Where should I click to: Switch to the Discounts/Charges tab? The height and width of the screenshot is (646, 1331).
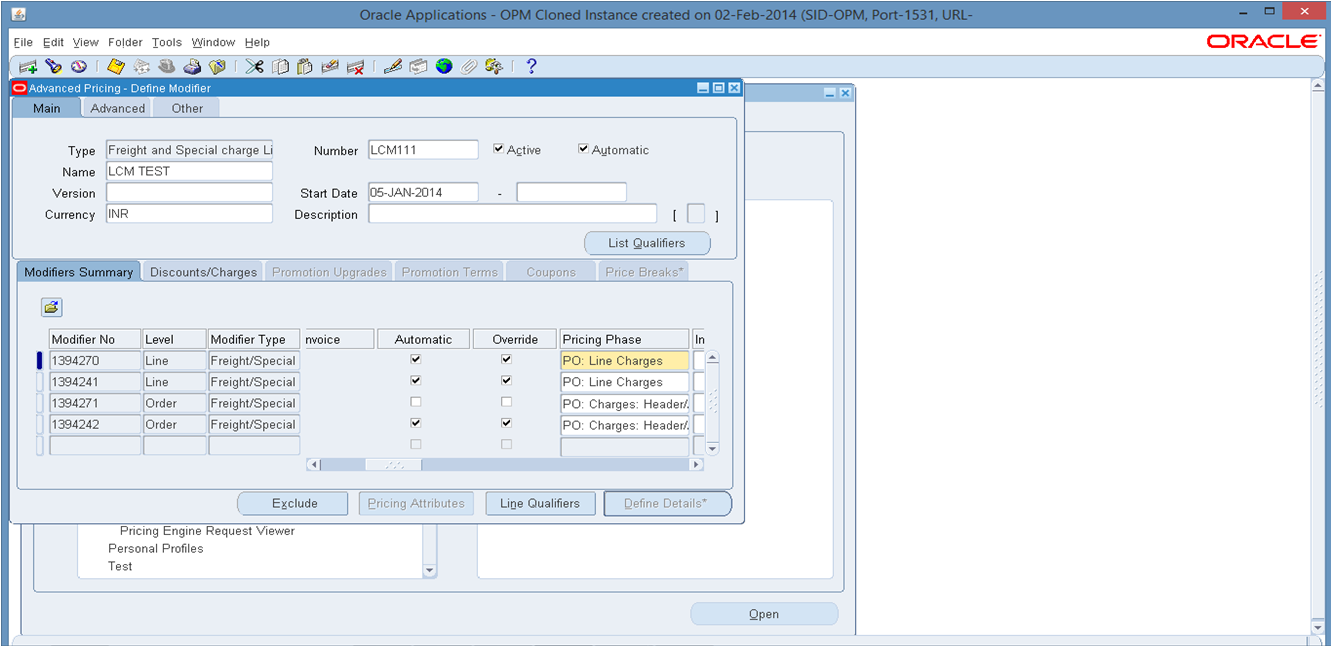[x=204, y=272]
